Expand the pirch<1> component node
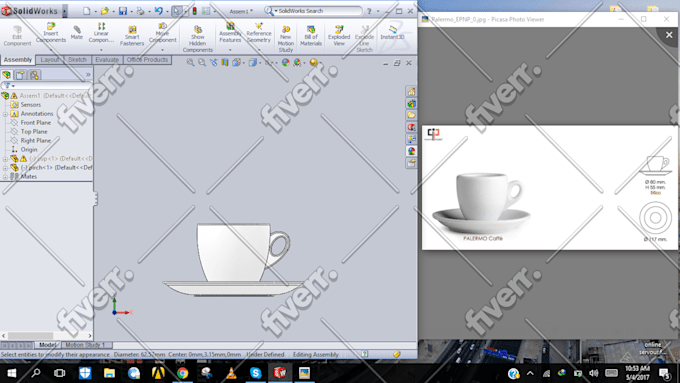 (5, 168)
